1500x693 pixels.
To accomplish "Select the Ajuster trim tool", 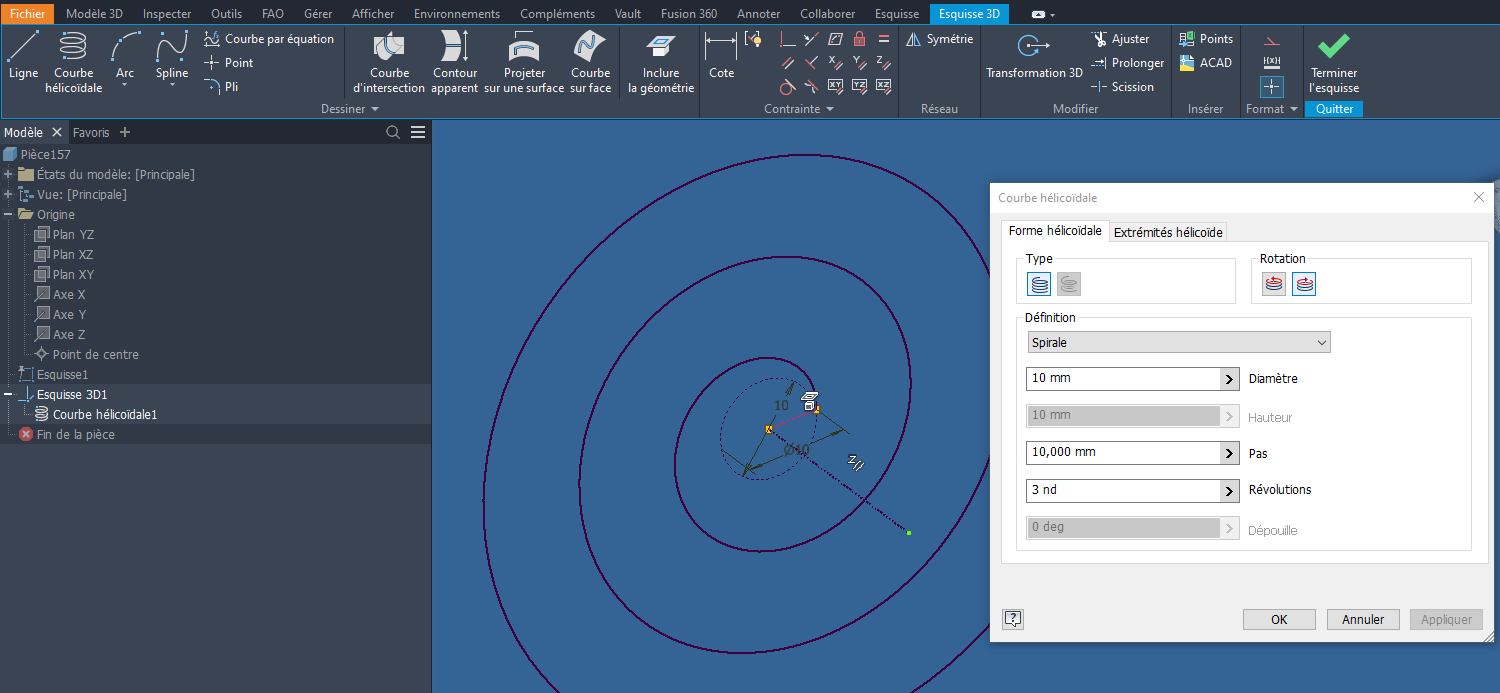I will click(1120, 39).
